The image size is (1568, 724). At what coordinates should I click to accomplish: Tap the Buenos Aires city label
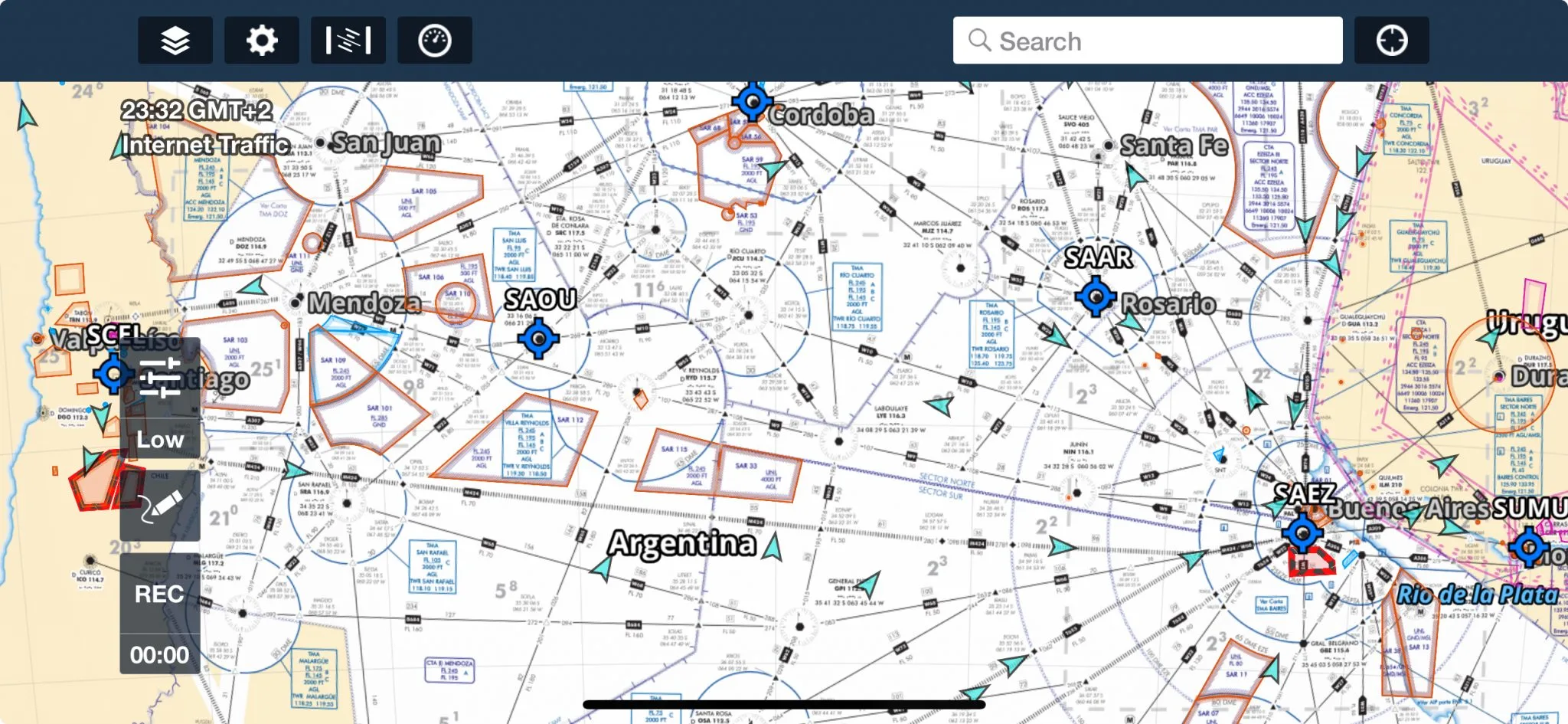click(1407, 508)
